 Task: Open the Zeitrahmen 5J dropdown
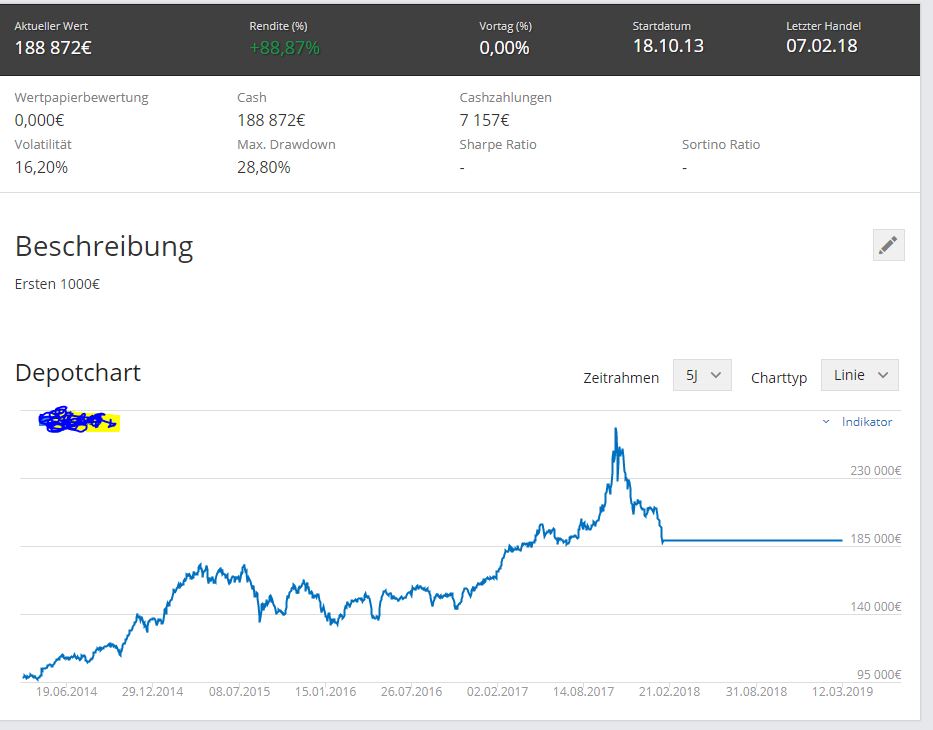702,375
